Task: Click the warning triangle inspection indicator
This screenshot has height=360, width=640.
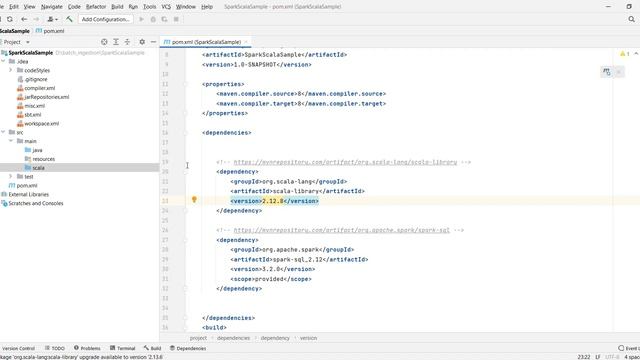Action: (624, 54)
